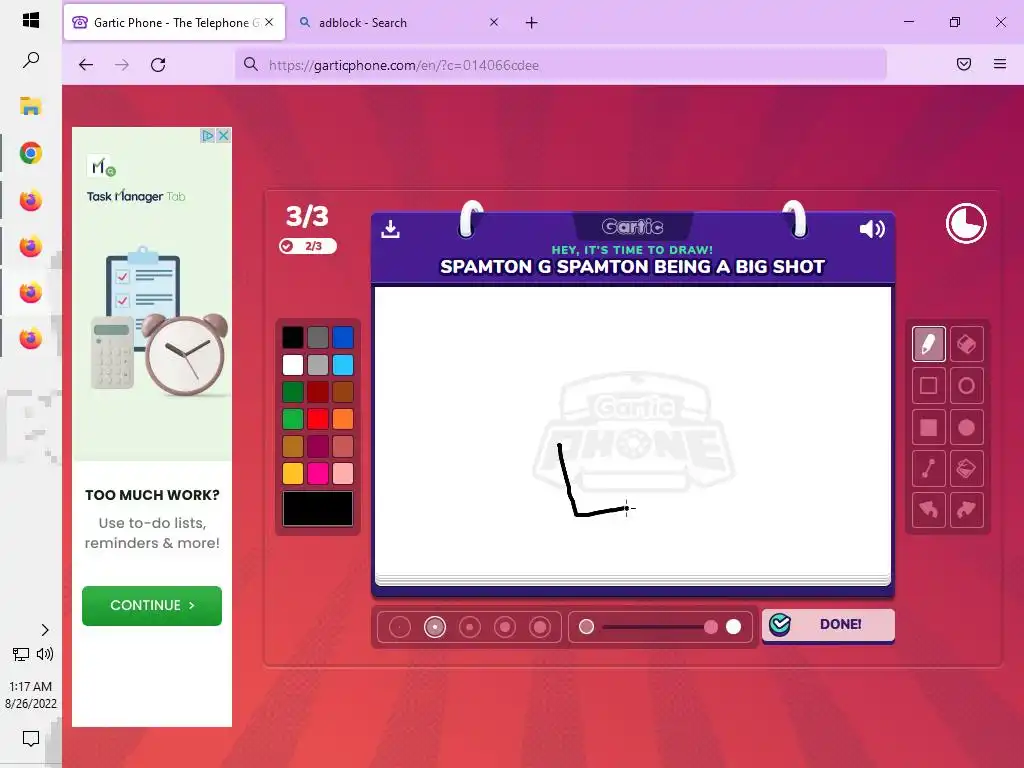Choose the smallest brush size
This screenshot has width=1024, height=768.
pyautogui.click(x=400, y=627)
